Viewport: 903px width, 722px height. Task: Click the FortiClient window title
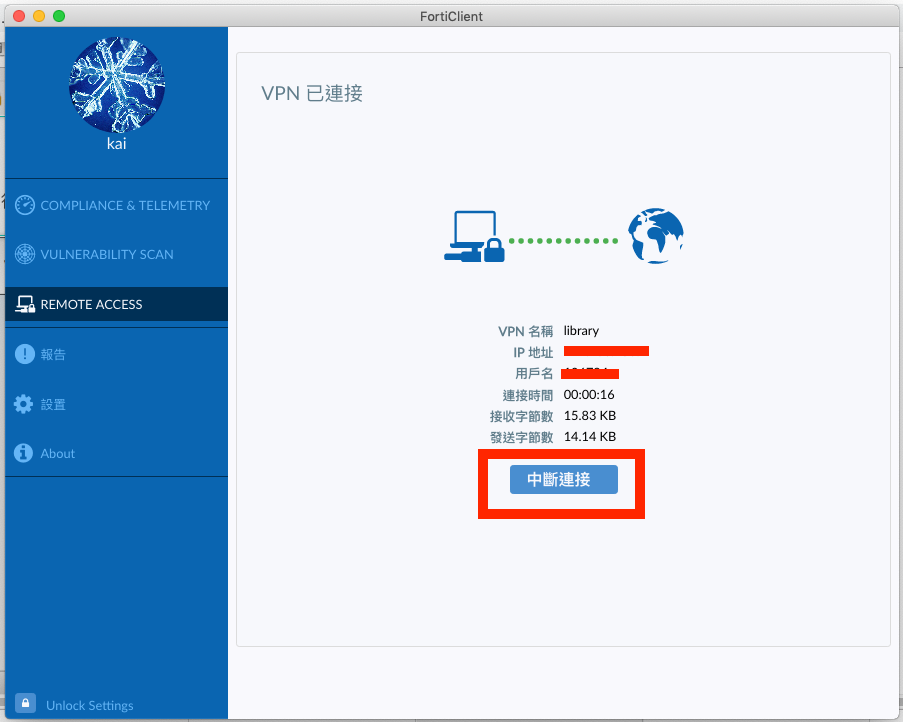(x=451, y=16)
